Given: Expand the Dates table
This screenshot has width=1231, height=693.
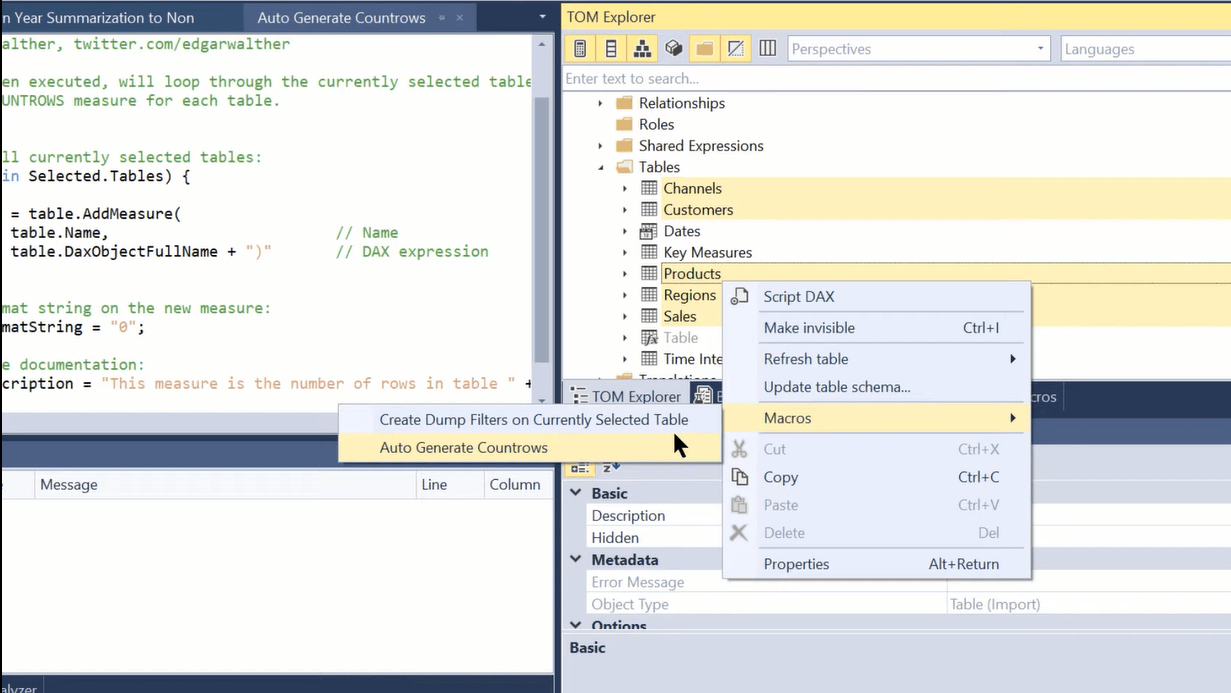Looking at the screenshot, I should [625, 231].
